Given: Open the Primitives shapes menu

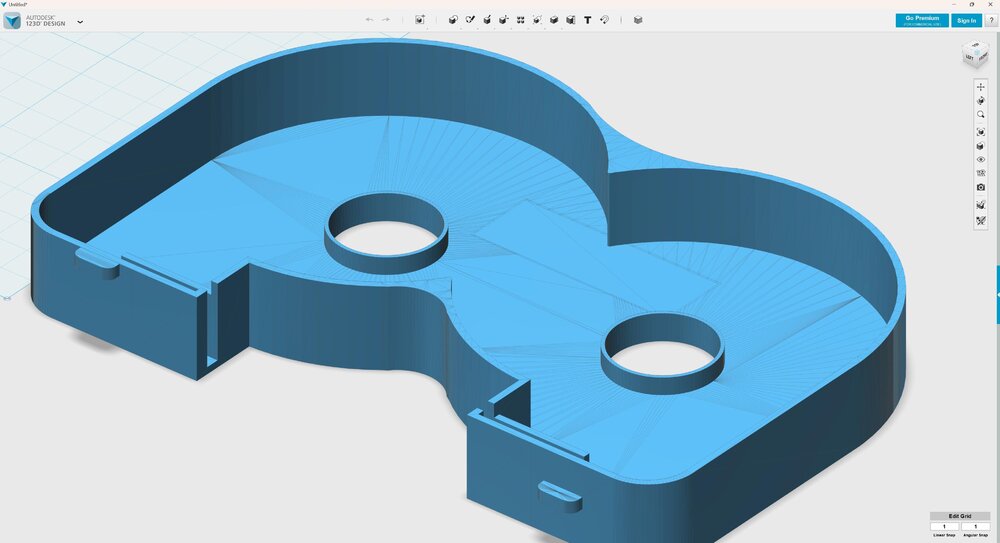Looking at the screenshot, I should [x=453, y=20].
